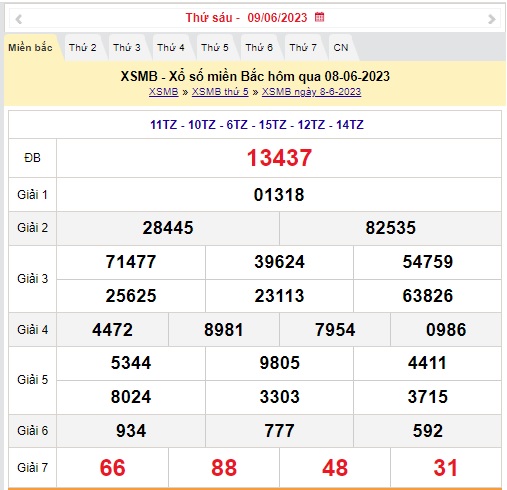Click the date text Thứ sáu 09/06/2023

[246, 17]
